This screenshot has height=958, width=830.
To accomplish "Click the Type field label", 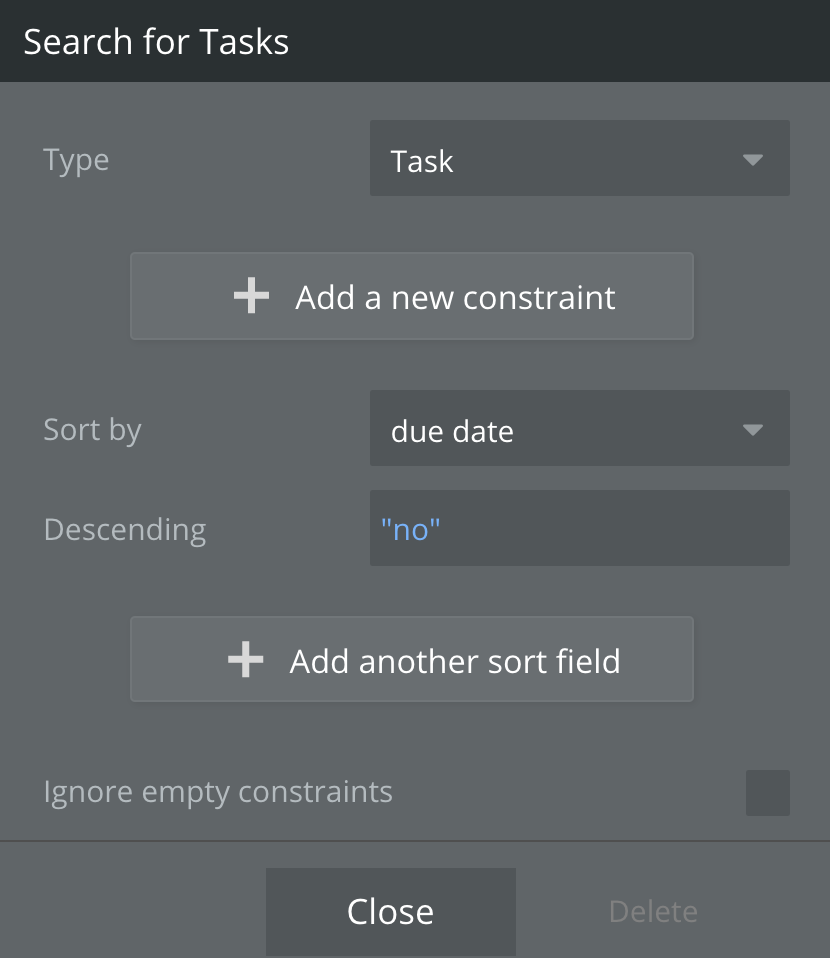I will pyautogui.click(x=76, y=161).
